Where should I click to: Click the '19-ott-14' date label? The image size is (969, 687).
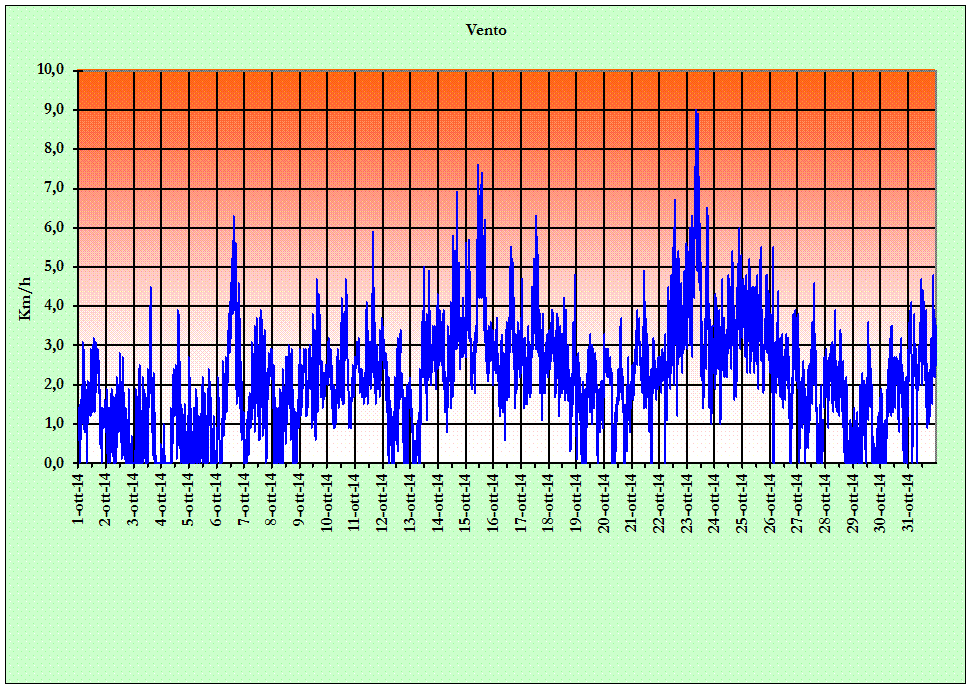pyautogui.click(x=577, y=502)
